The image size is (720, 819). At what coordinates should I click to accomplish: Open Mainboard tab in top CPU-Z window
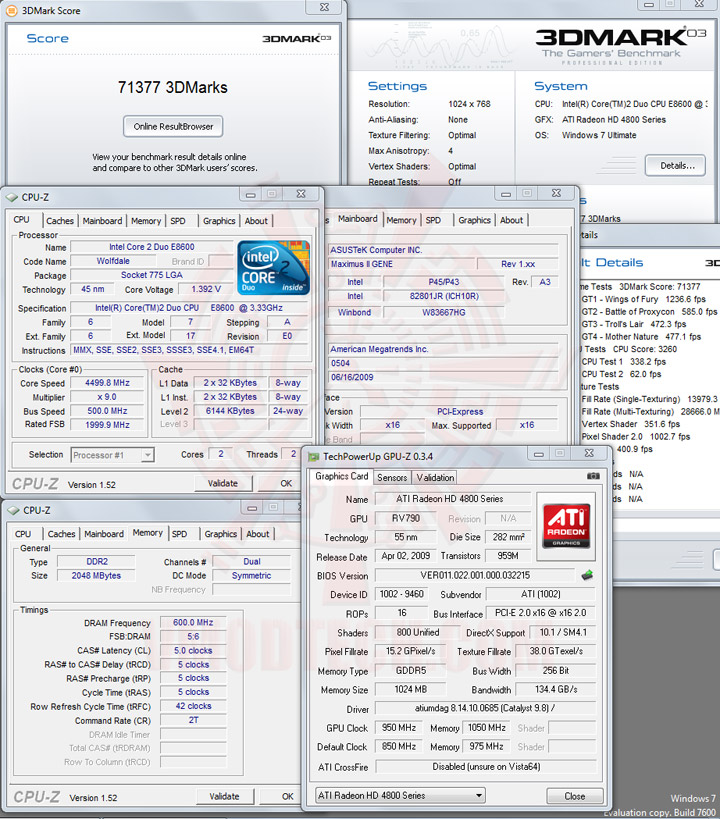tap(102, 221)
